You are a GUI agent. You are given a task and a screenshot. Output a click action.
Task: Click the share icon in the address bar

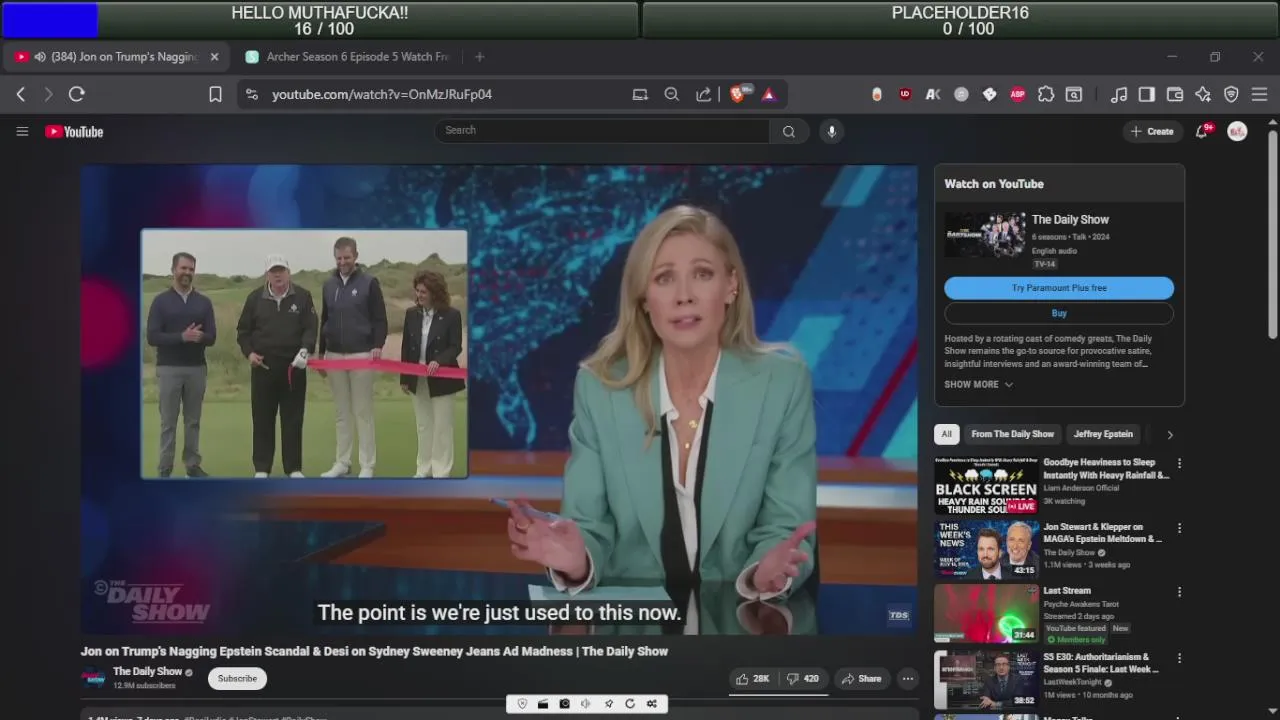(x=704, y=94)
